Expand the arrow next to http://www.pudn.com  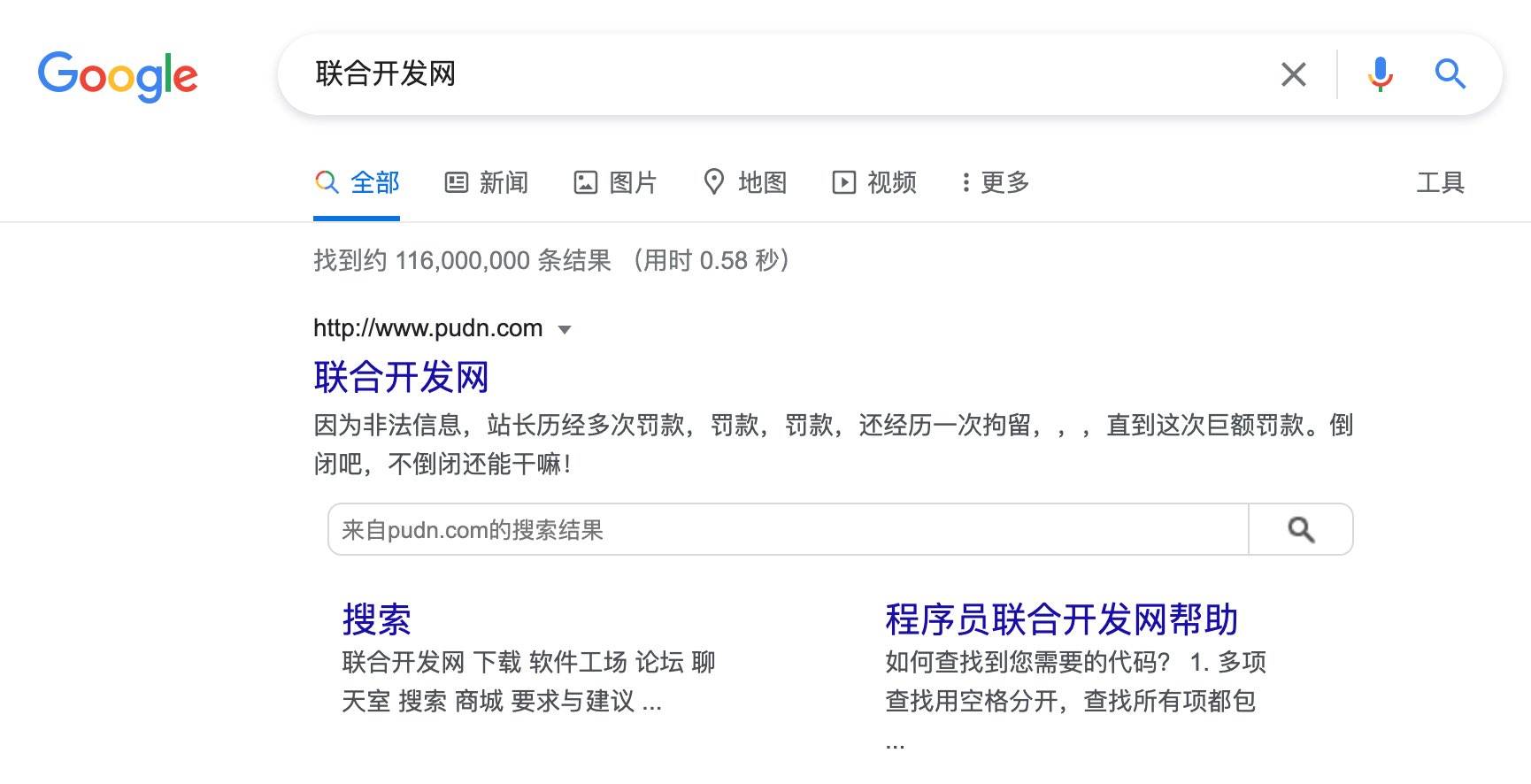pos(565,329)
